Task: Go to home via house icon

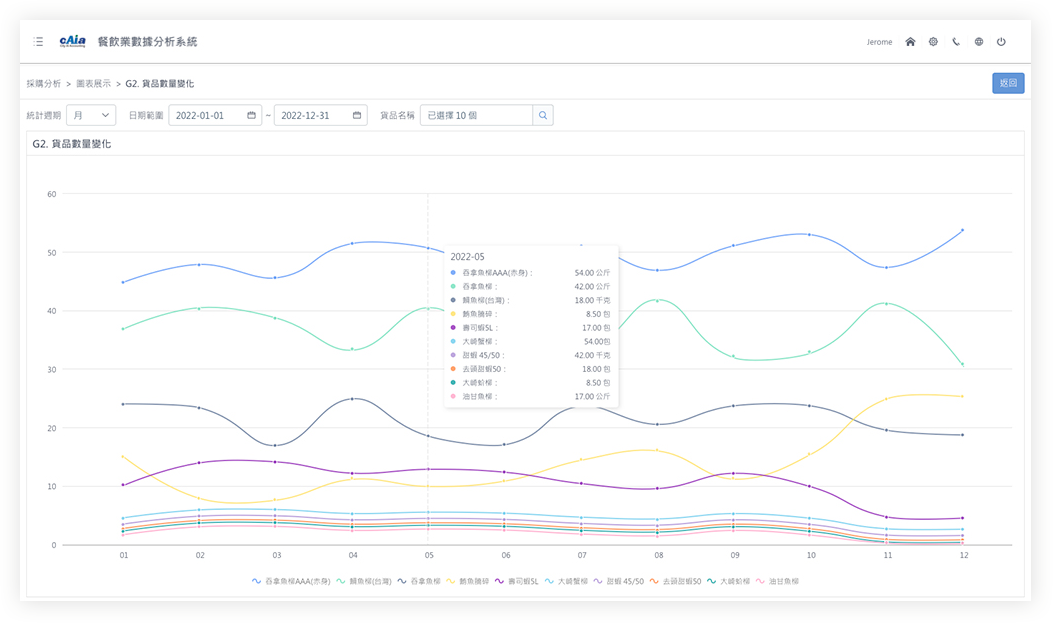Action: click(x=910, y=42)
